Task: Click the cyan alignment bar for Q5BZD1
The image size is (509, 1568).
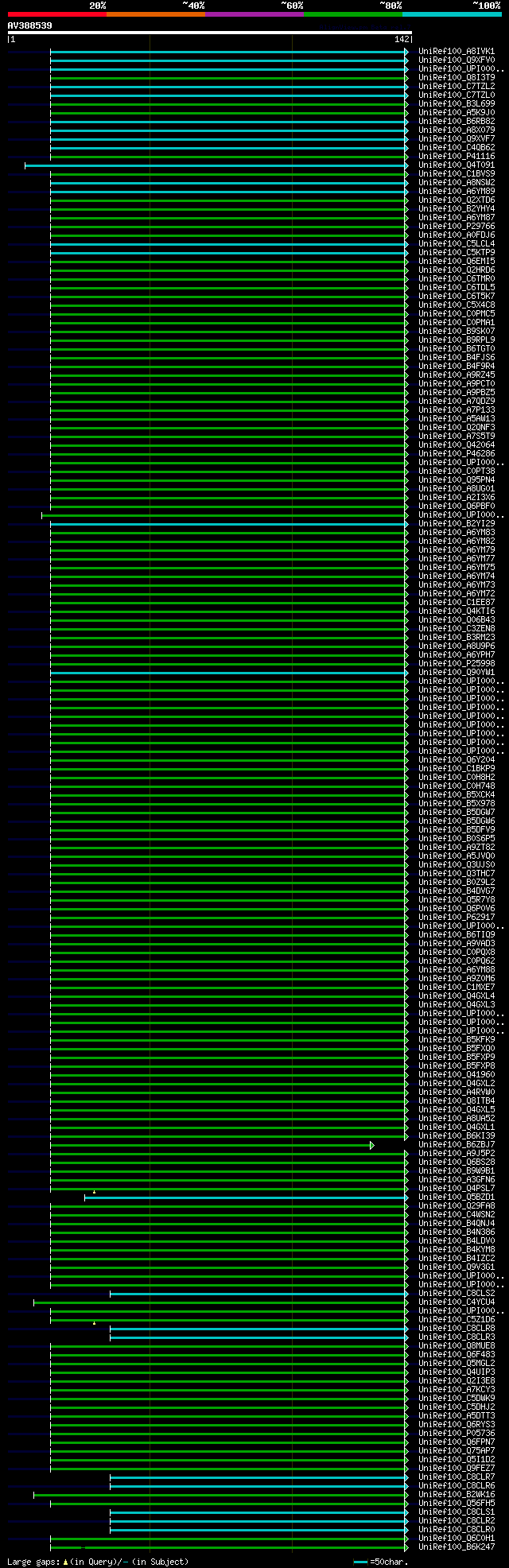Action: tap(245, 1197)
